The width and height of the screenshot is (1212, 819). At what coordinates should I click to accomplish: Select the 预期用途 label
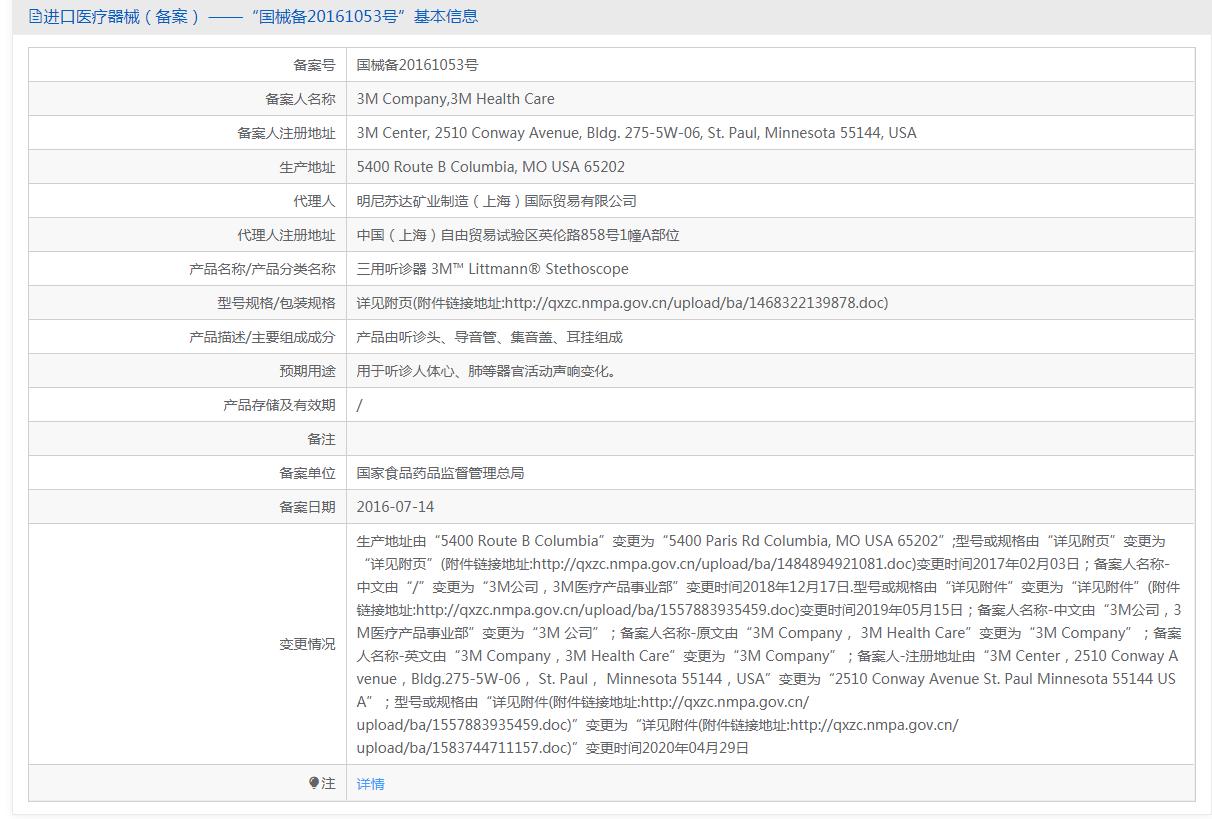coord(307,371)
